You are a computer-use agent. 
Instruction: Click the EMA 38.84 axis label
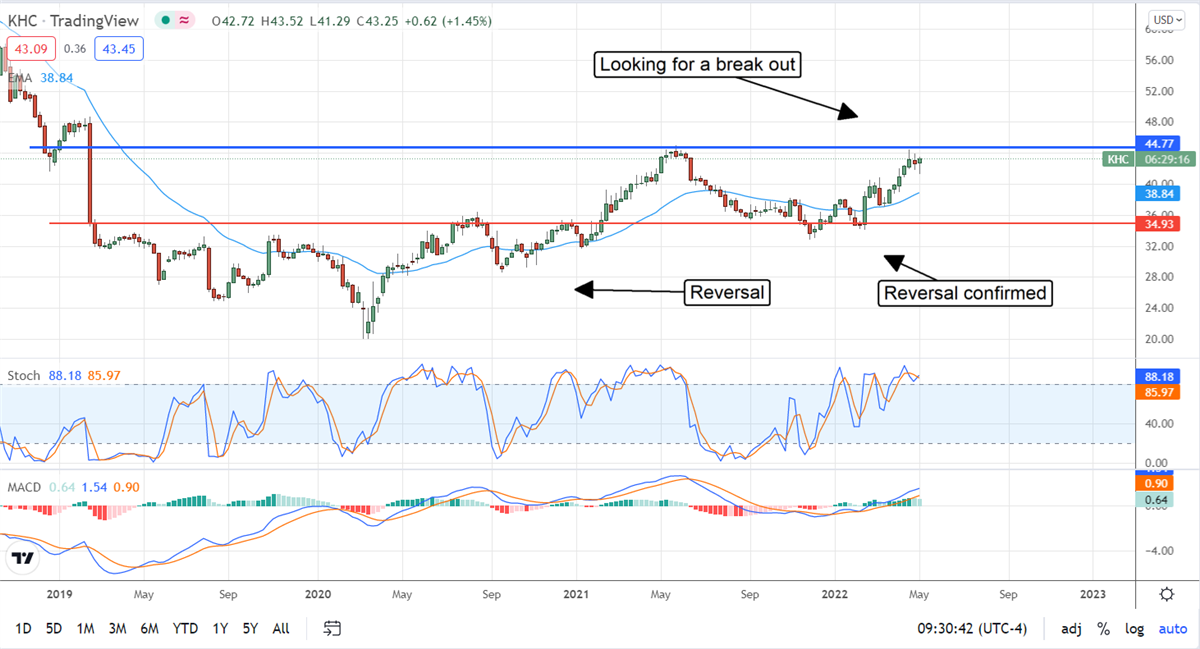(x=1157, y=193)
